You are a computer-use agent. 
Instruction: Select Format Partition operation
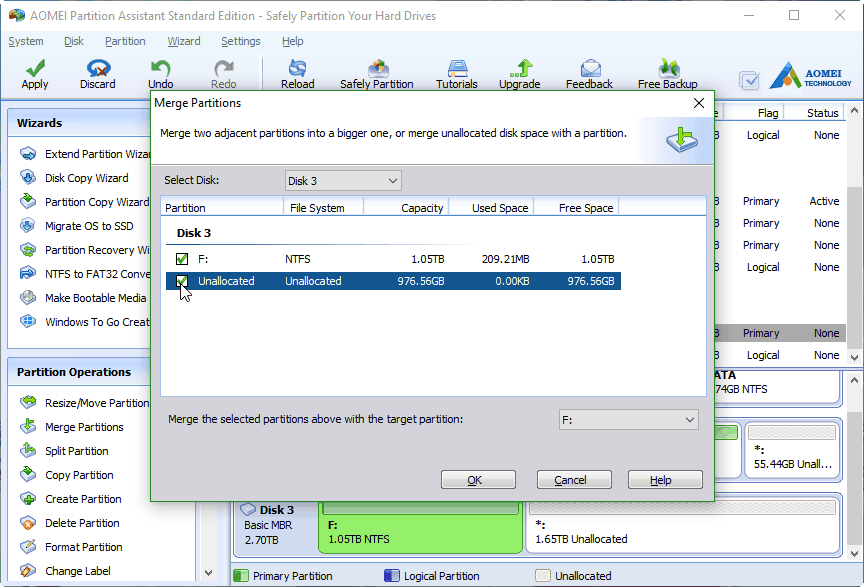pyautogui.click(x=72, y=547)
